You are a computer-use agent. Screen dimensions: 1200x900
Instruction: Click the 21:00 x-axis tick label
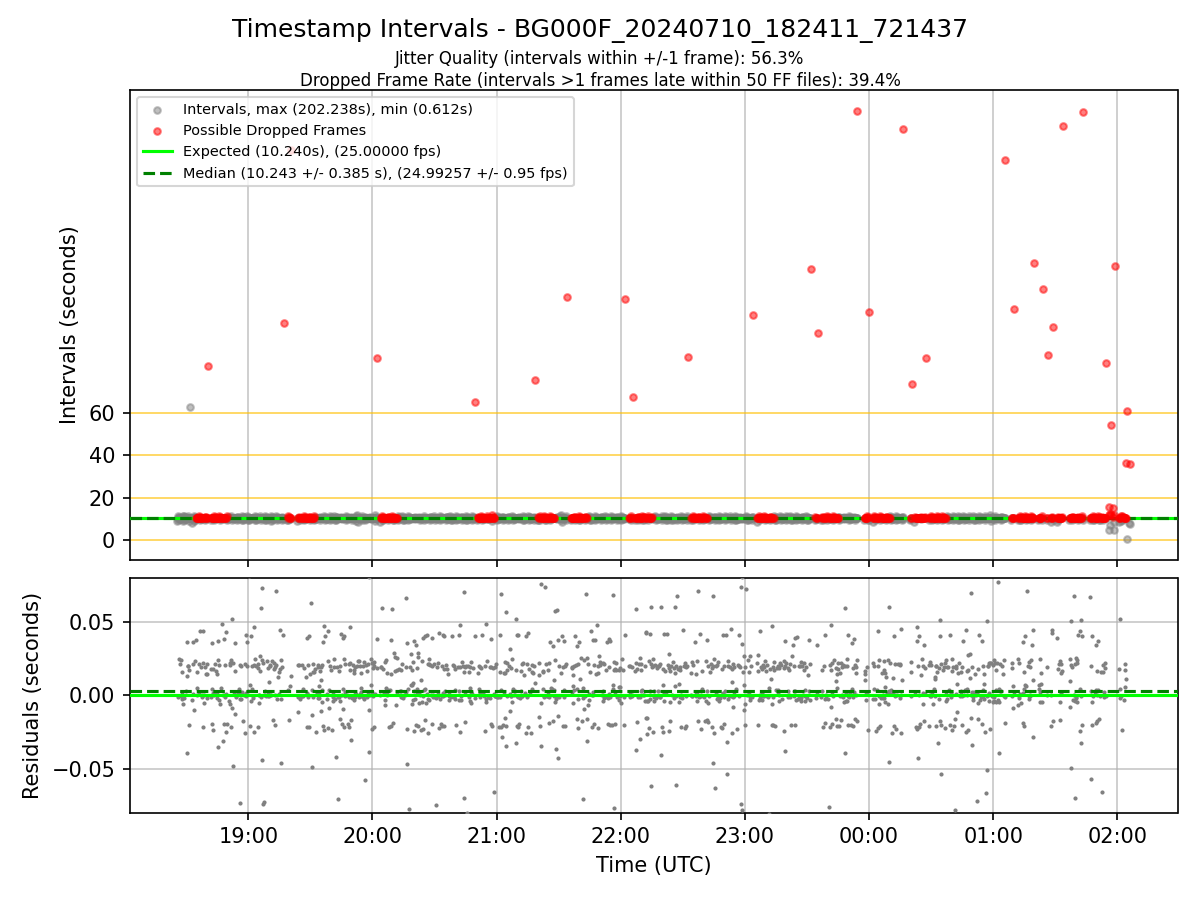click(497, 835)
